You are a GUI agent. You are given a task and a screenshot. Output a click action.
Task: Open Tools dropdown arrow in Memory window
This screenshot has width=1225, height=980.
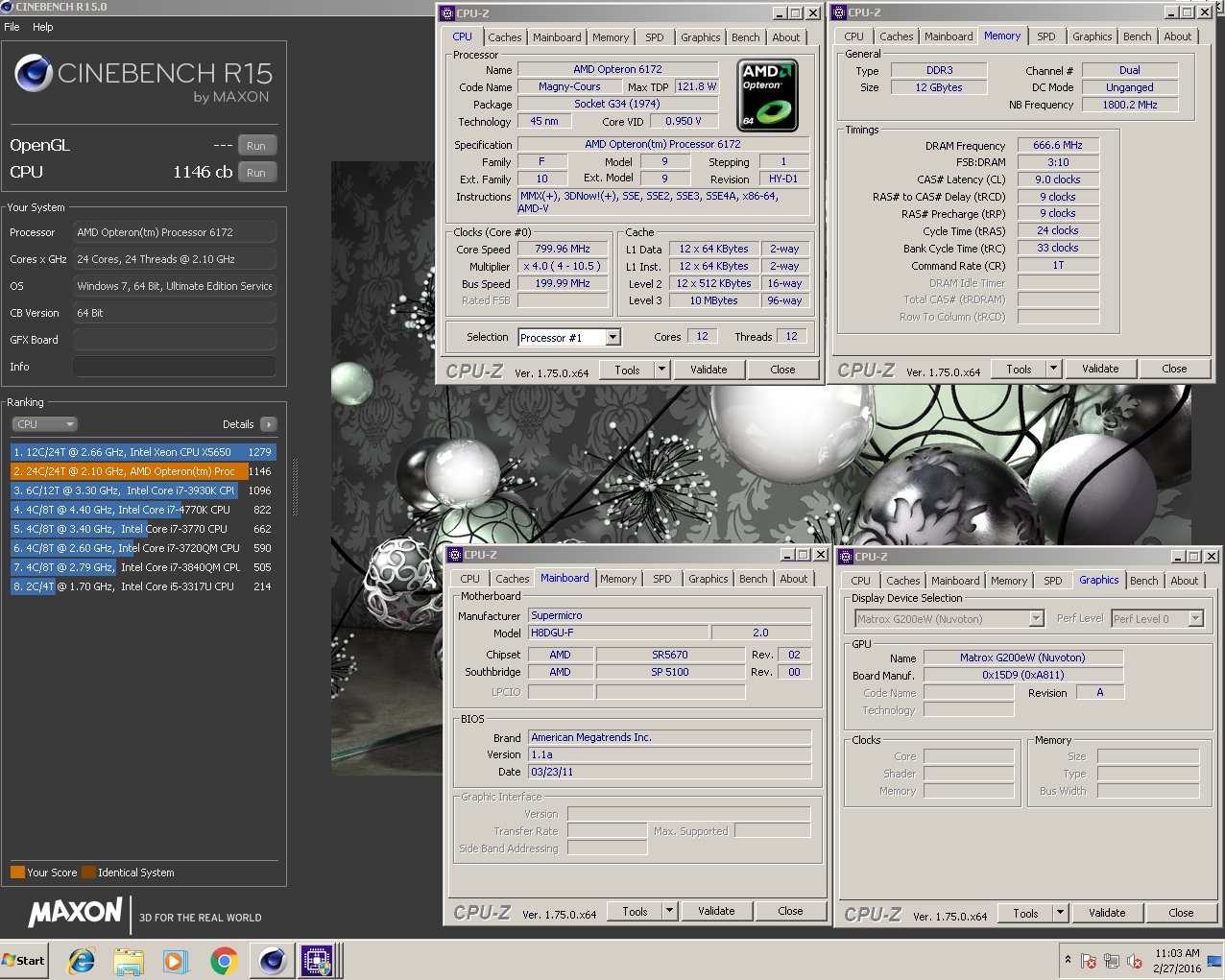pyautogui.click(x=1053, y=369)
